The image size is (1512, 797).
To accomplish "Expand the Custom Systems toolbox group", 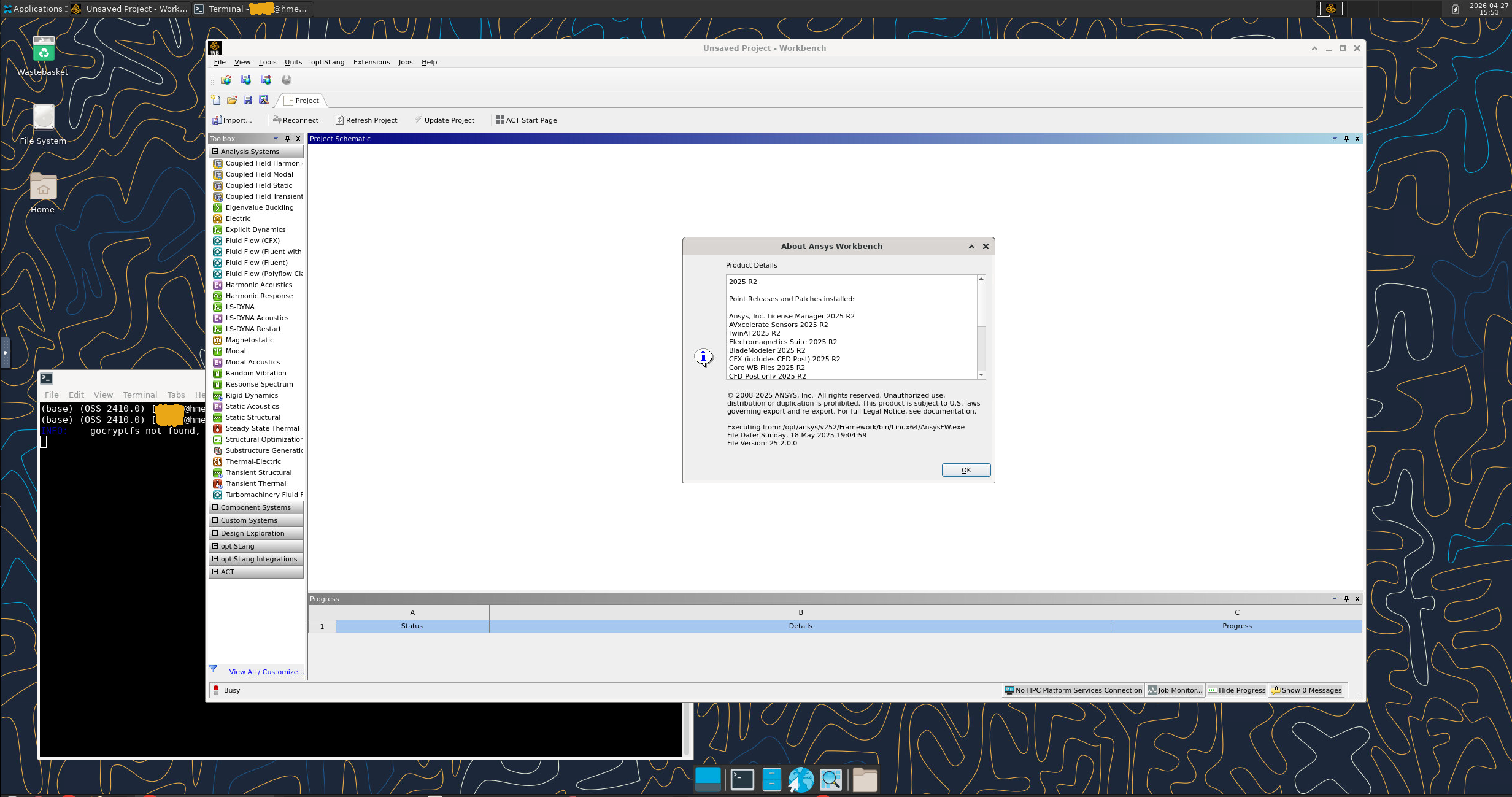I will pyautogui.click(x=215, y=520).
